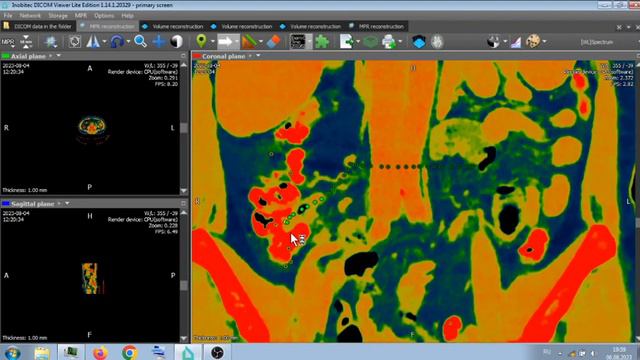Select the first Volume reconstruction tab
The image size is (640, 360).
tap(173, 26)
